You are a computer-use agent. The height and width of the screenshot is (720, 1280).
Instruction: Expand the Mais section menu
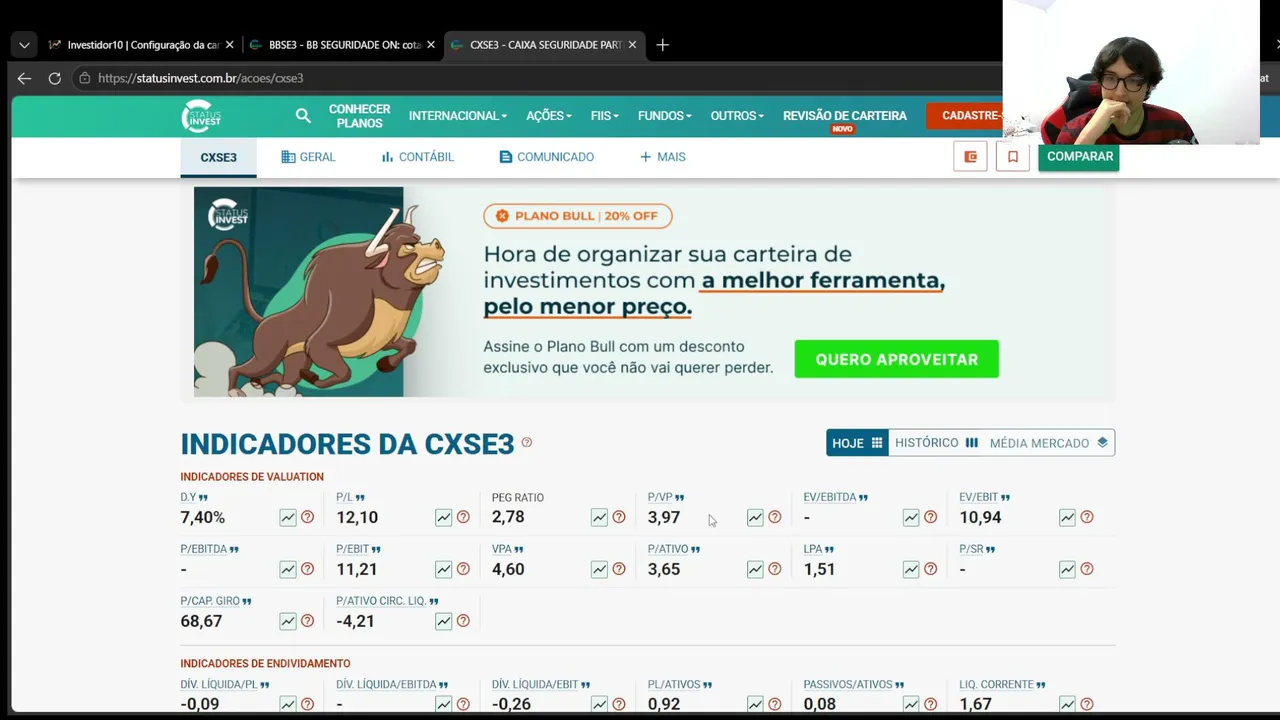(x=662, y=157)
